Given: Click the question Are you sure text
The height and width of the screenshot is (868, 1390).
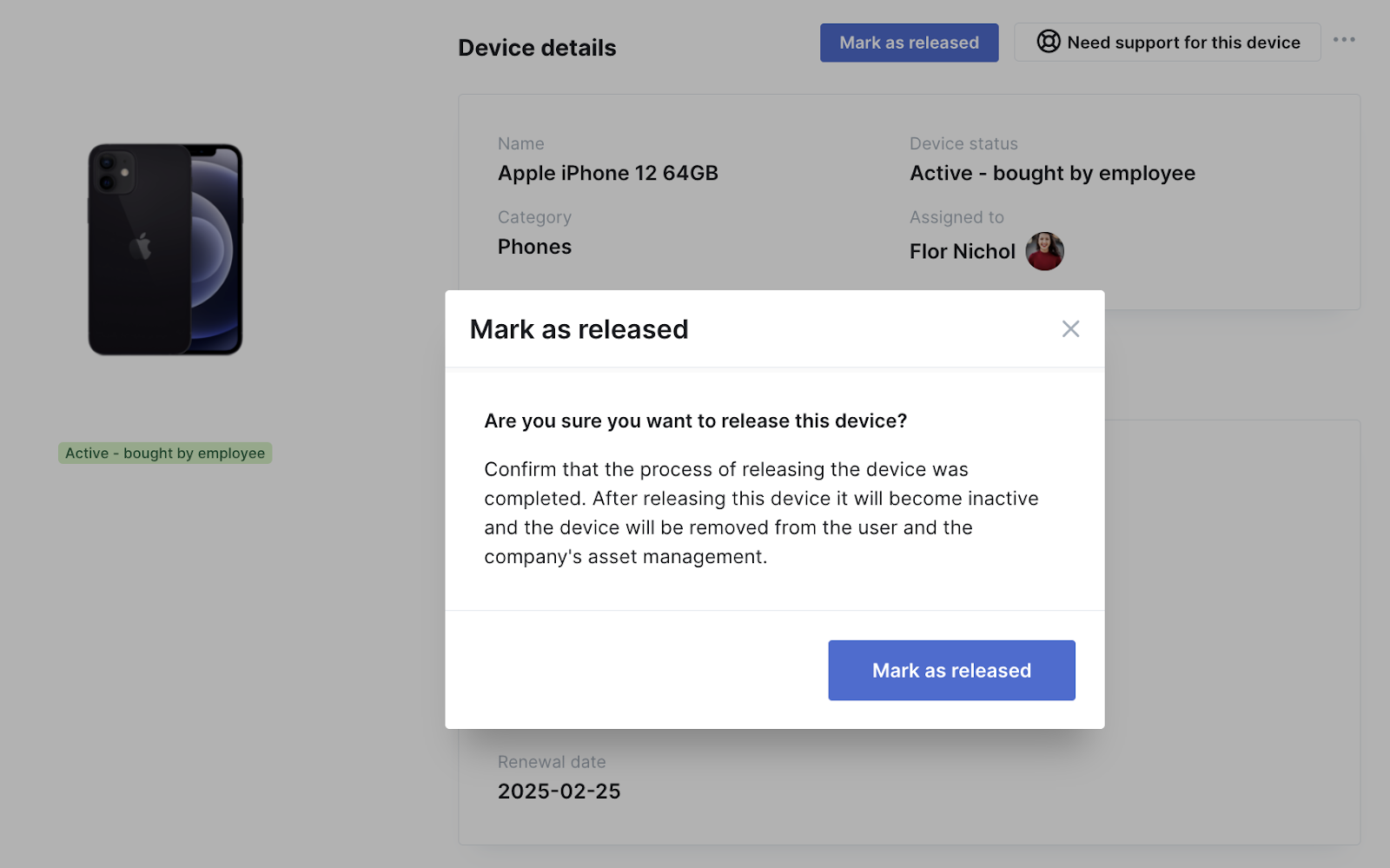Looking at the screenshot, I should click(x=695, y=421).
